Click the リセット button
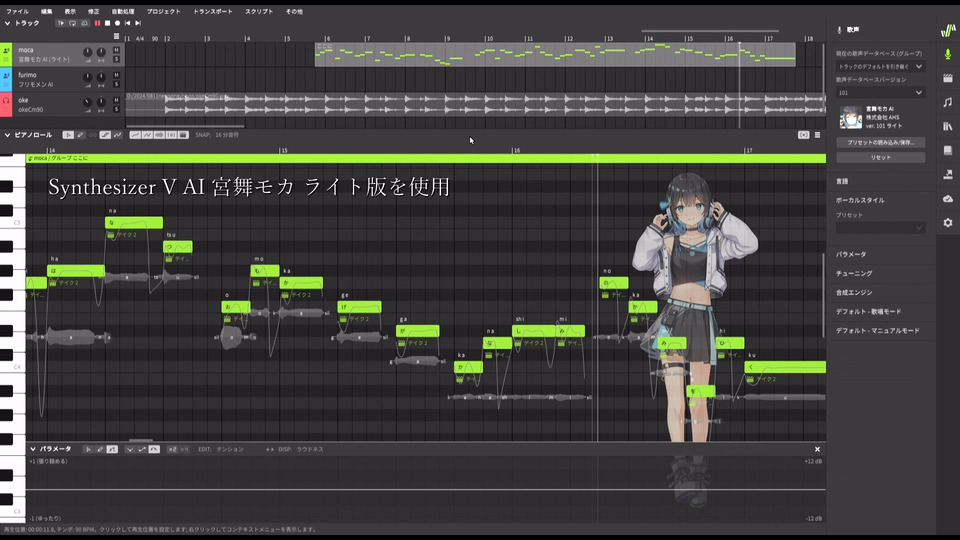This screenshot has width=960, height=540. 880,157
